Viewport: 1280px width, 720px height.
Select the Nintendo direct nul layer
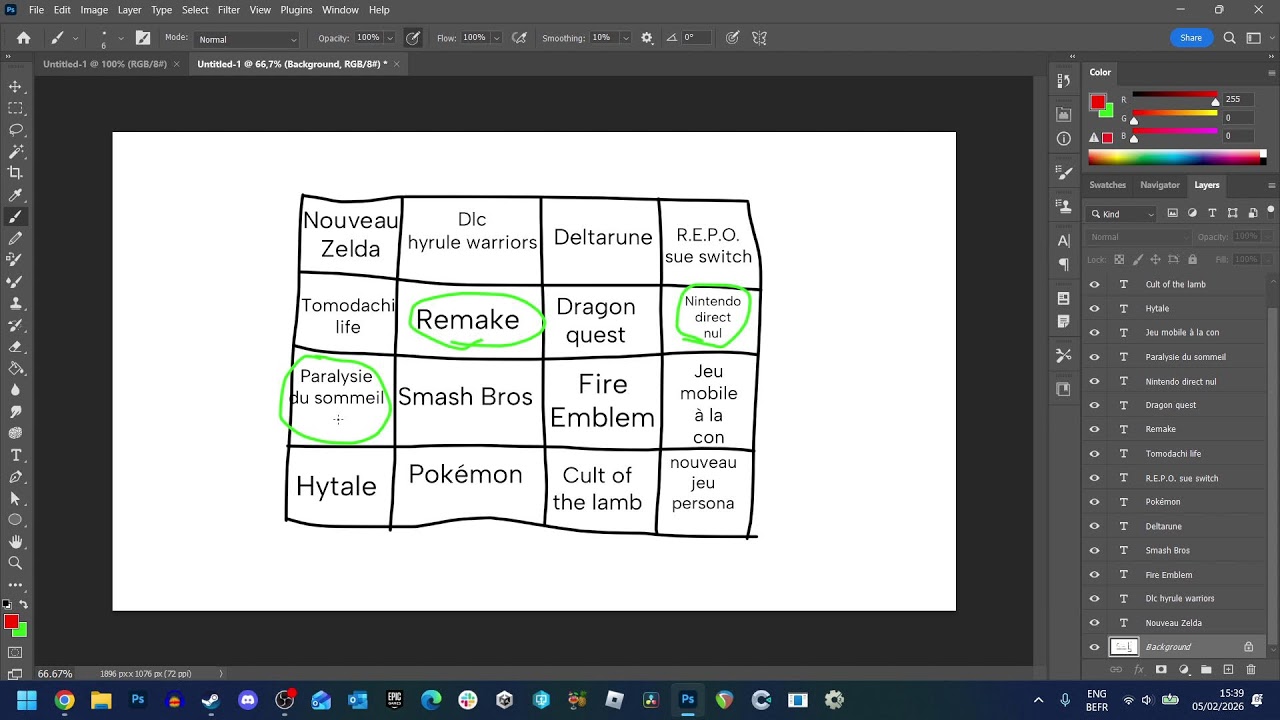click(x=1180, y=381)
